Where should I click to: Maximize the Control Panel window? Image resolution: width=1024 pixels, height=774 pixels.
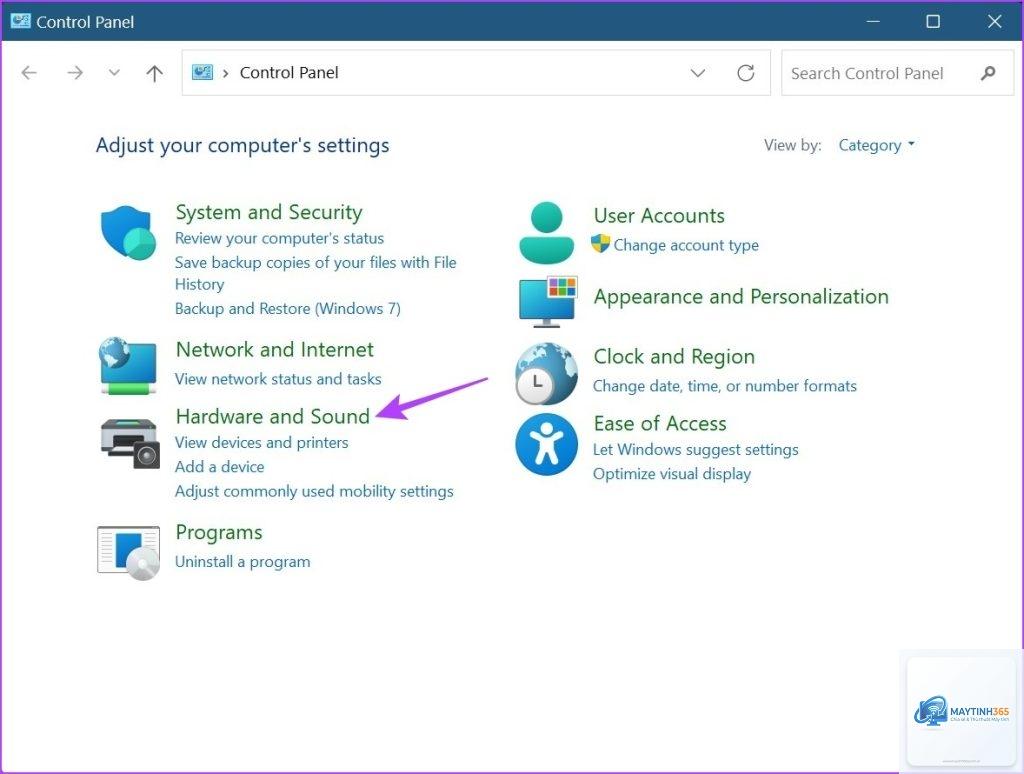933,21
